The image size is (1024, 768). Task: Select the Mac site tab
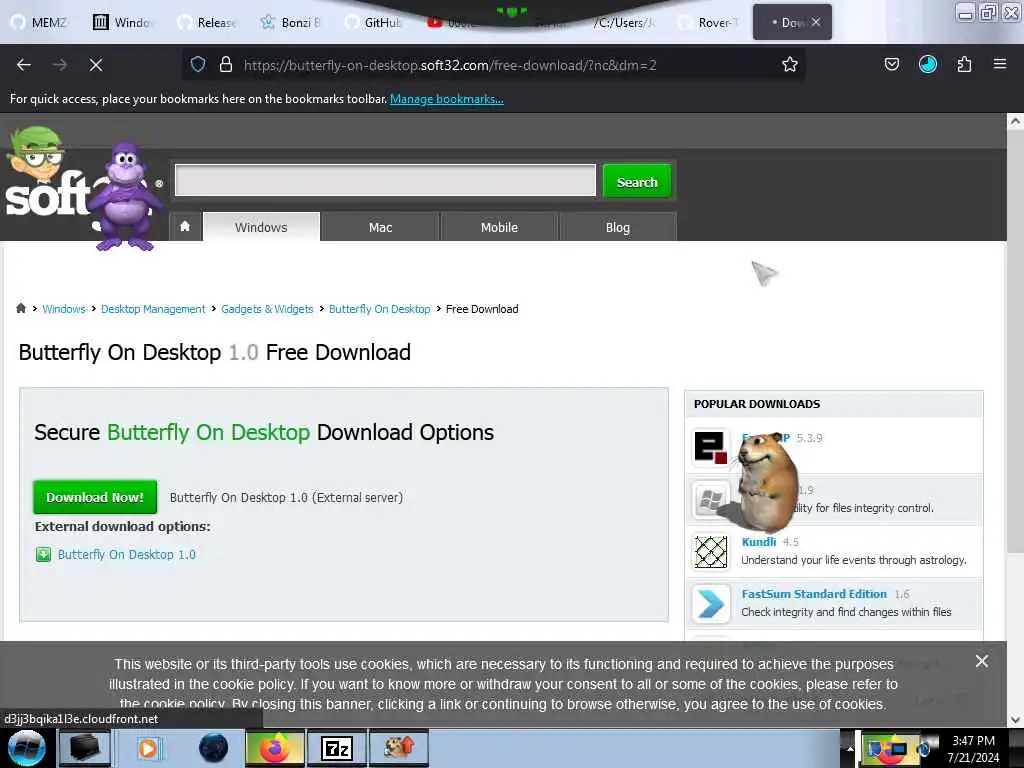[380, 227]
